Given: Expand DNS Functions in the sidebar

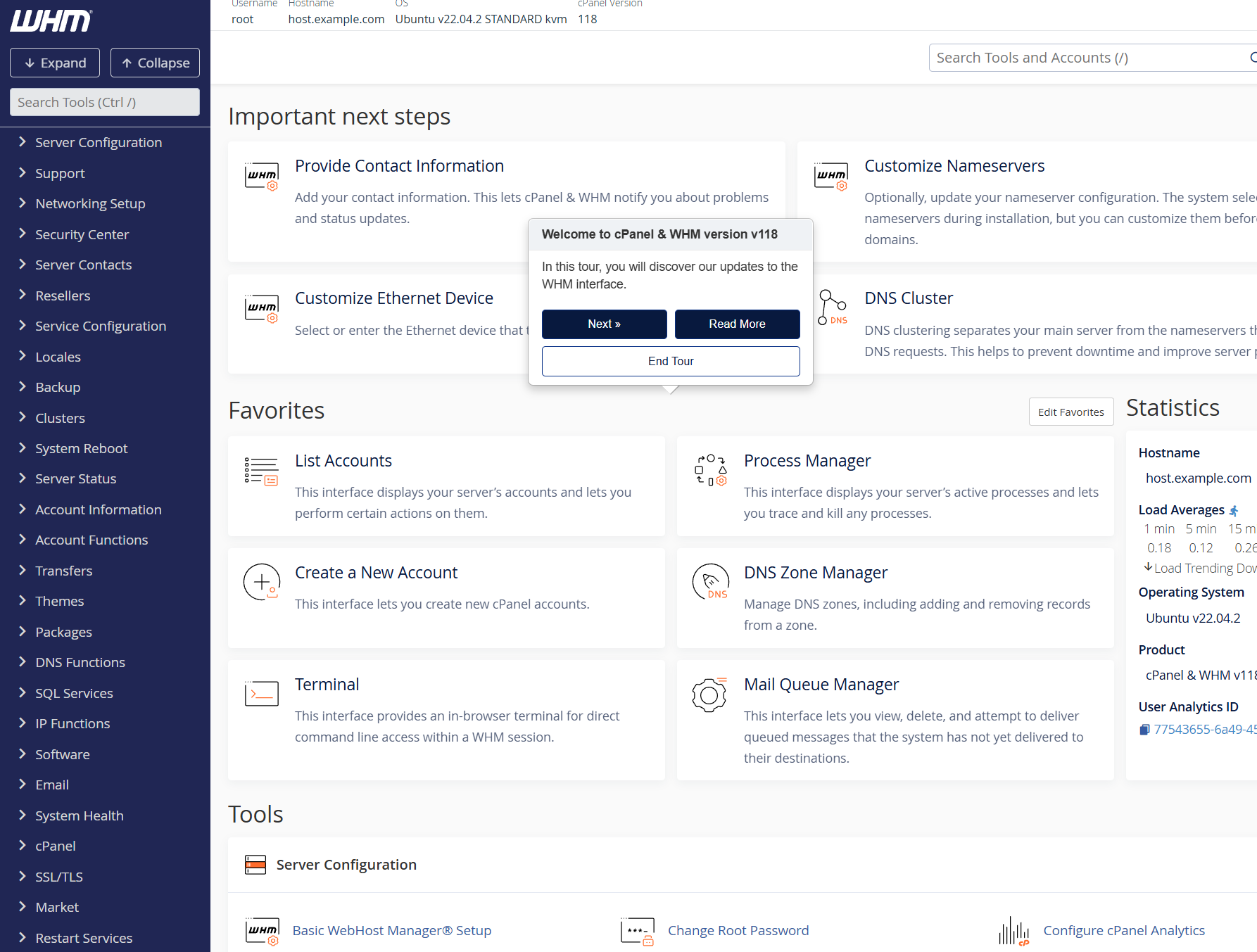Looking at the screenshot, I should 80,662.
